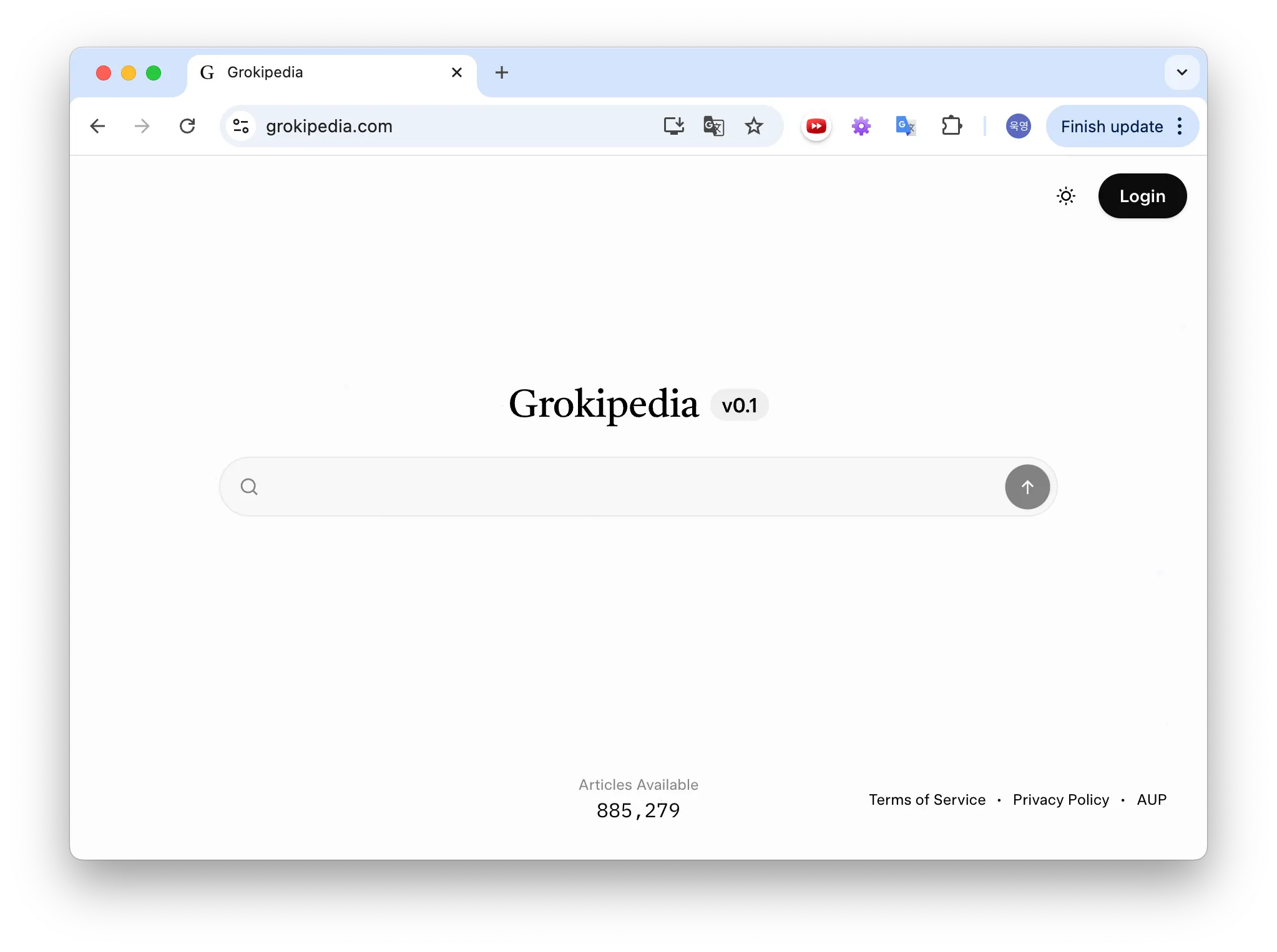Click the Google Translate icon in address bar
1277x952 pixels.
tap(713, 126)
